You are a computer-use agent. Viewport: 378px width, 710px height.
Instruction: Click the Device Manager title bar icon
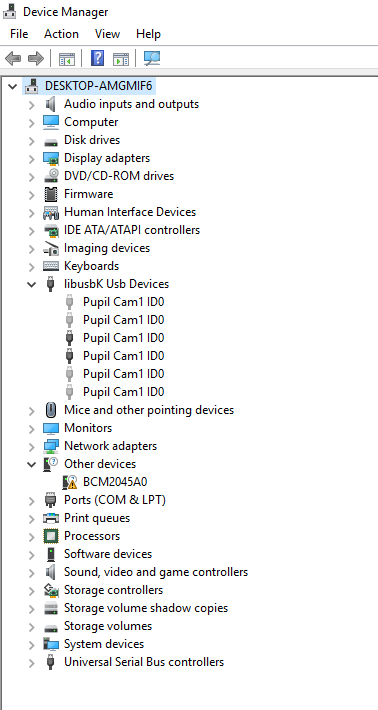10,11
